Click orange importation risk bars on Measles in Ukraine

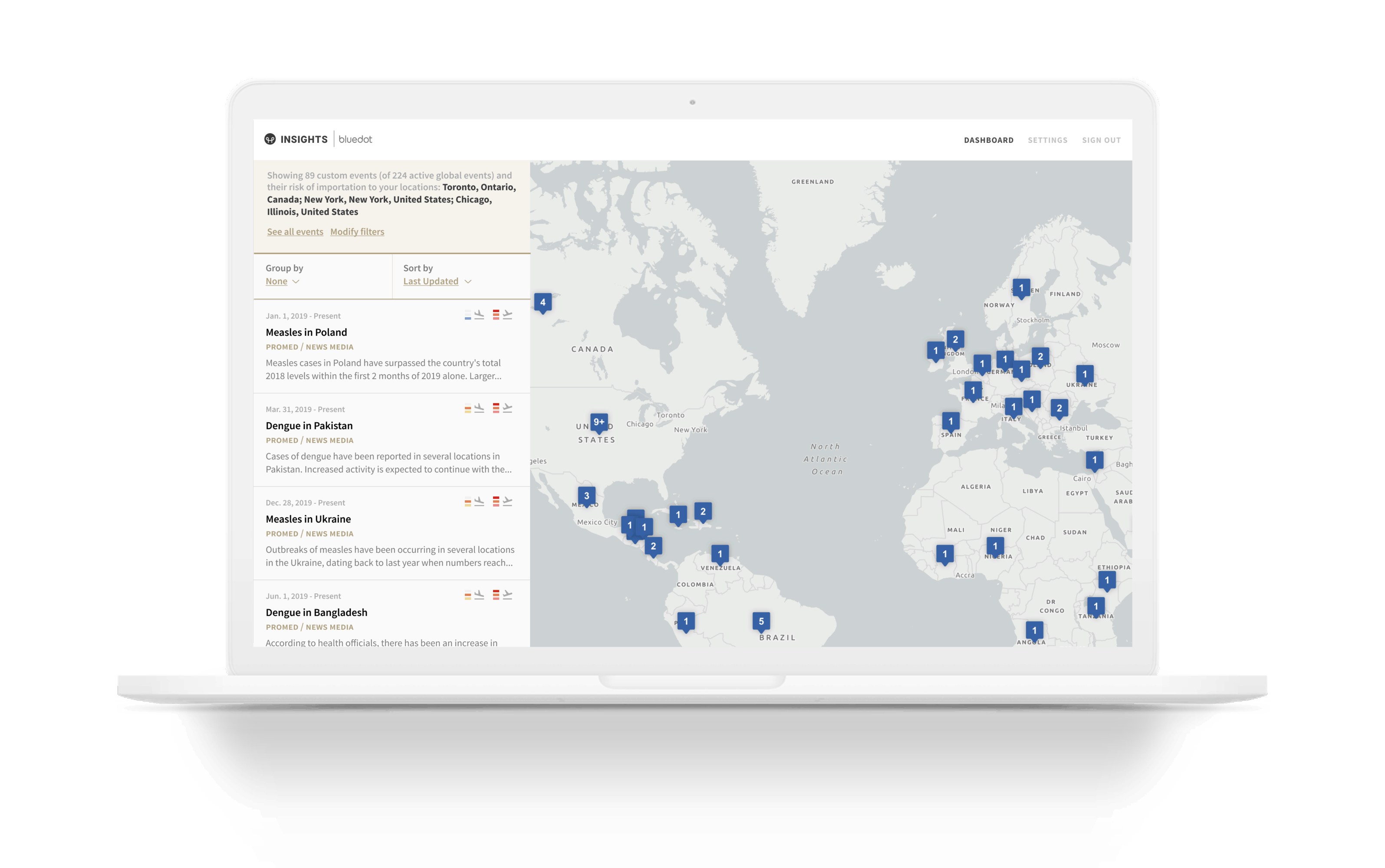[x=468, y=501]
